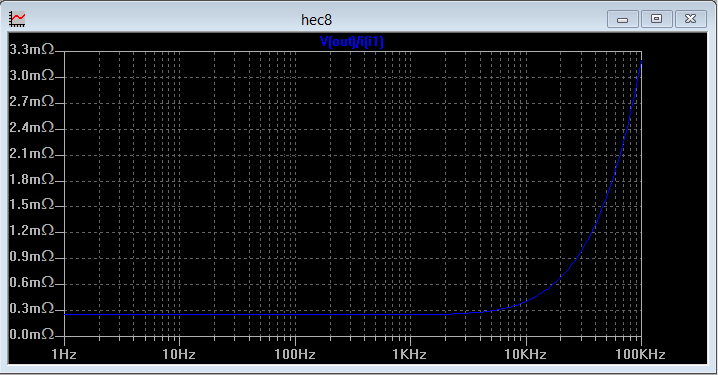This screenshot has height=375, width=718.
Task: Click the 1Hz x-axis label
Action: click(x=64, y=354)
